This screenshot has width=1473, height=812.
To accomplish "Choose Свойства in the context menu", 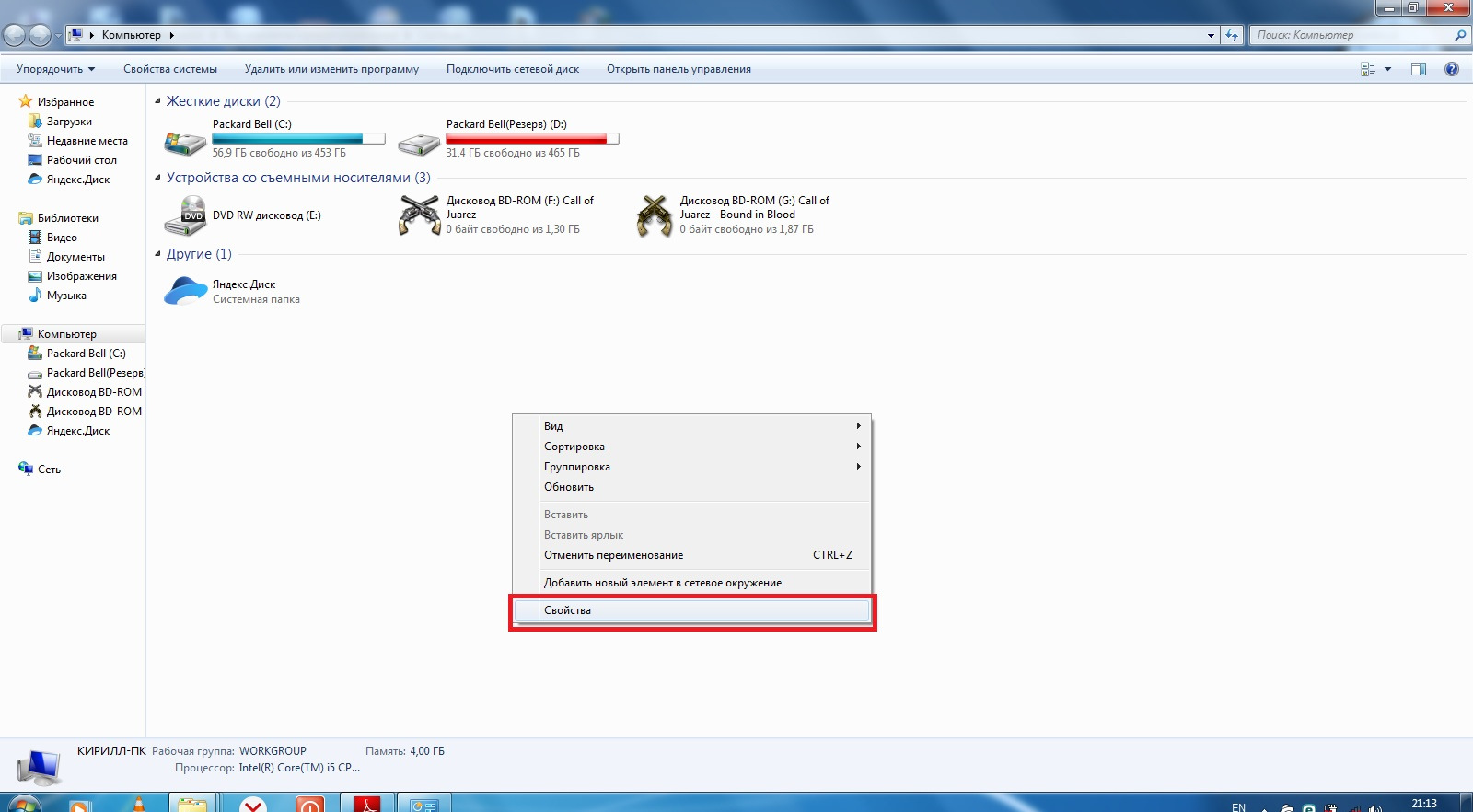I will coord(691,610).
